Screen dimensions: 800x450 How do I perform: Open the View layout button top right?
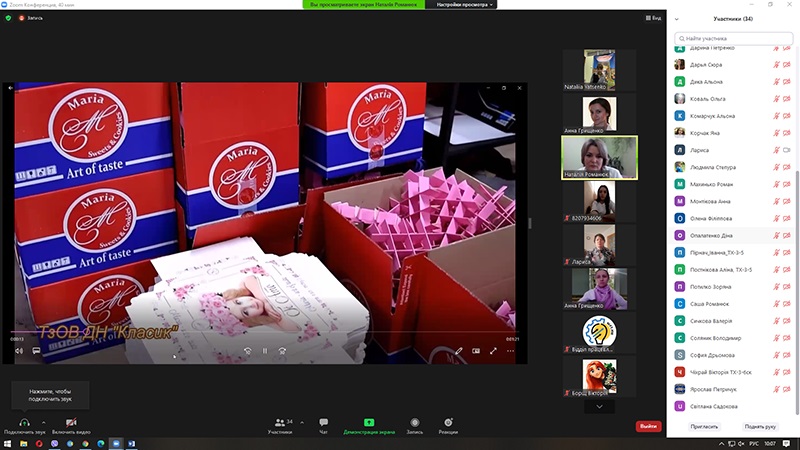coord(653,18)
